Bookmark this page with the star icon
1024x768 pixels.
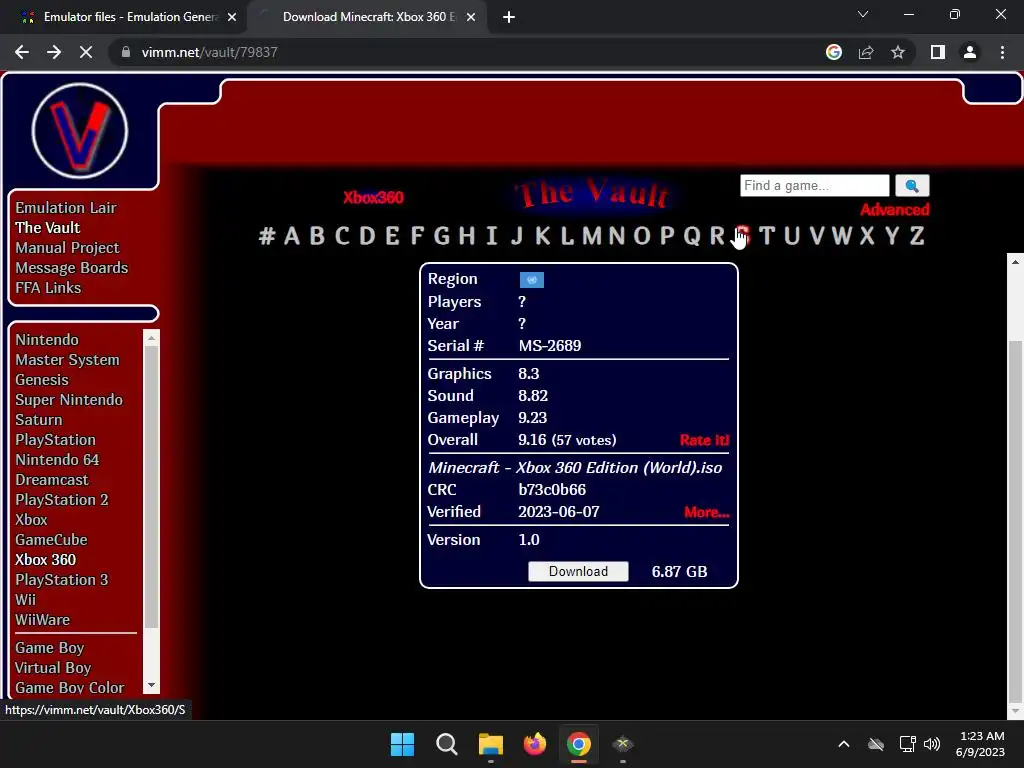pos(898,52)
